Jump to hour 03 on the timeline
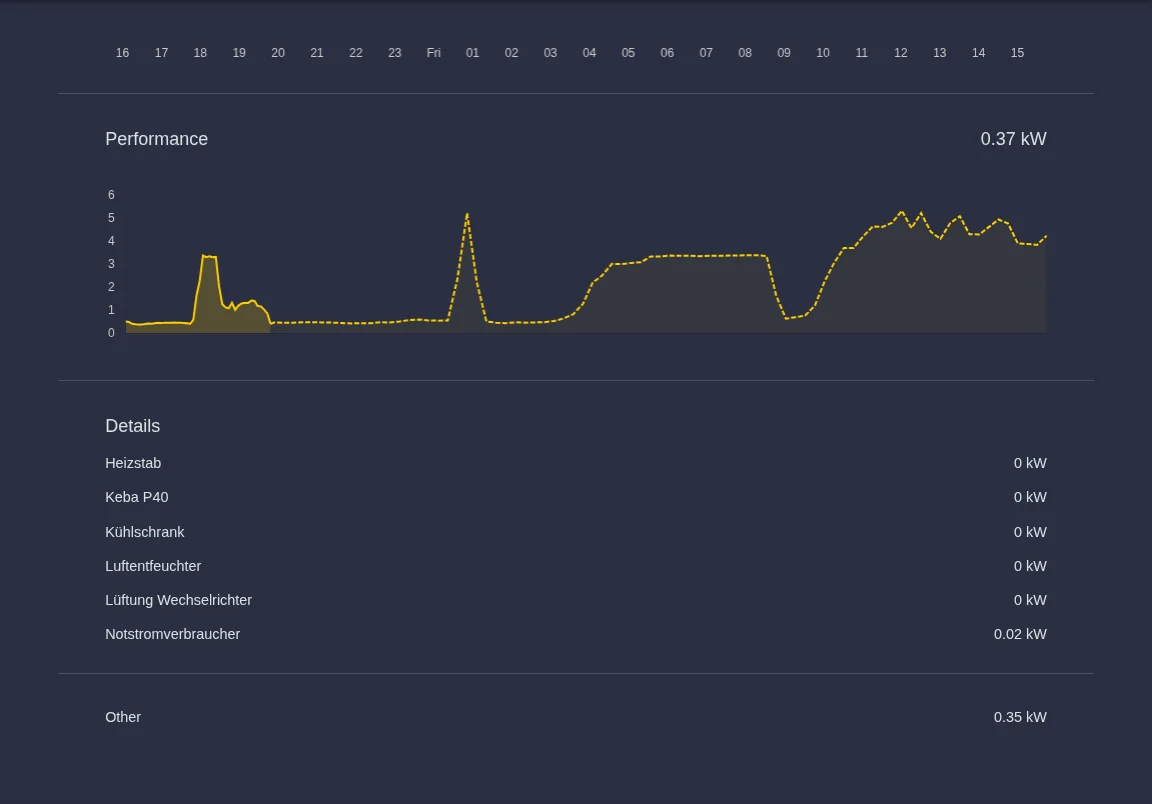The height and width of the screenshot is (804, 1152). 550,53
